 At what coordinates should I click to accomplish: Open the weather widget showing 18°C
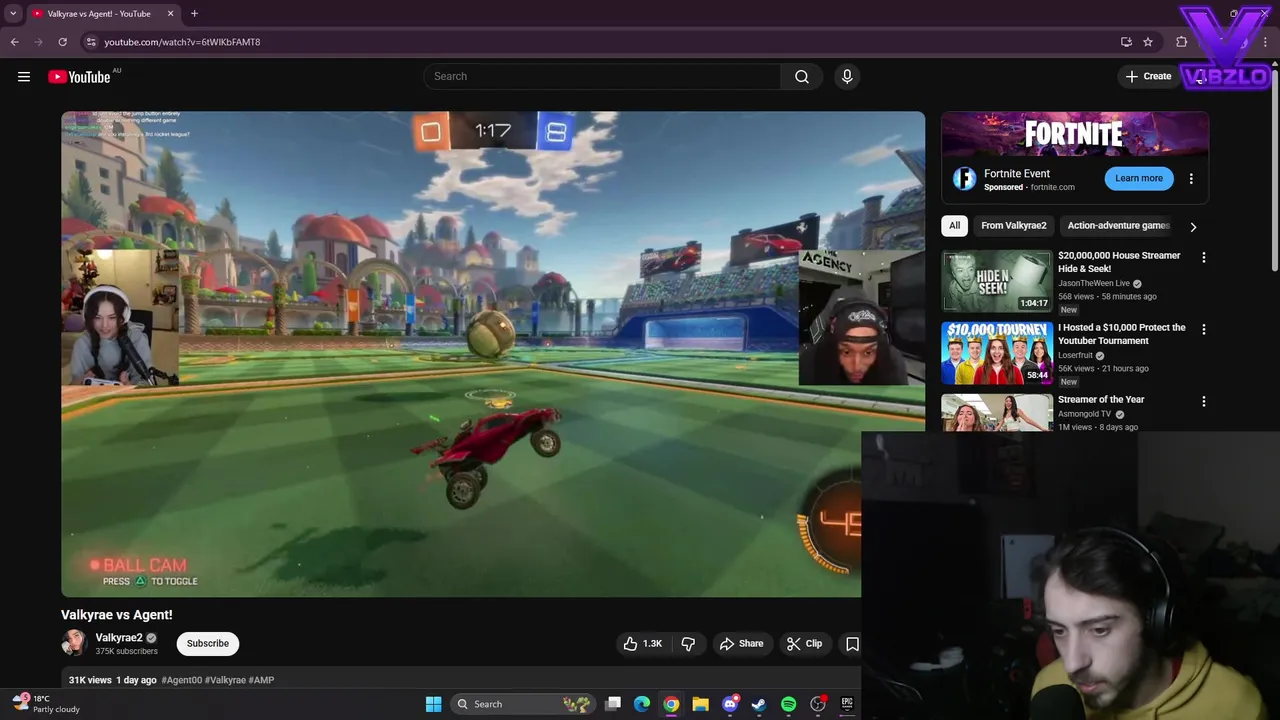pyautogui.click(x=45, y=704)
